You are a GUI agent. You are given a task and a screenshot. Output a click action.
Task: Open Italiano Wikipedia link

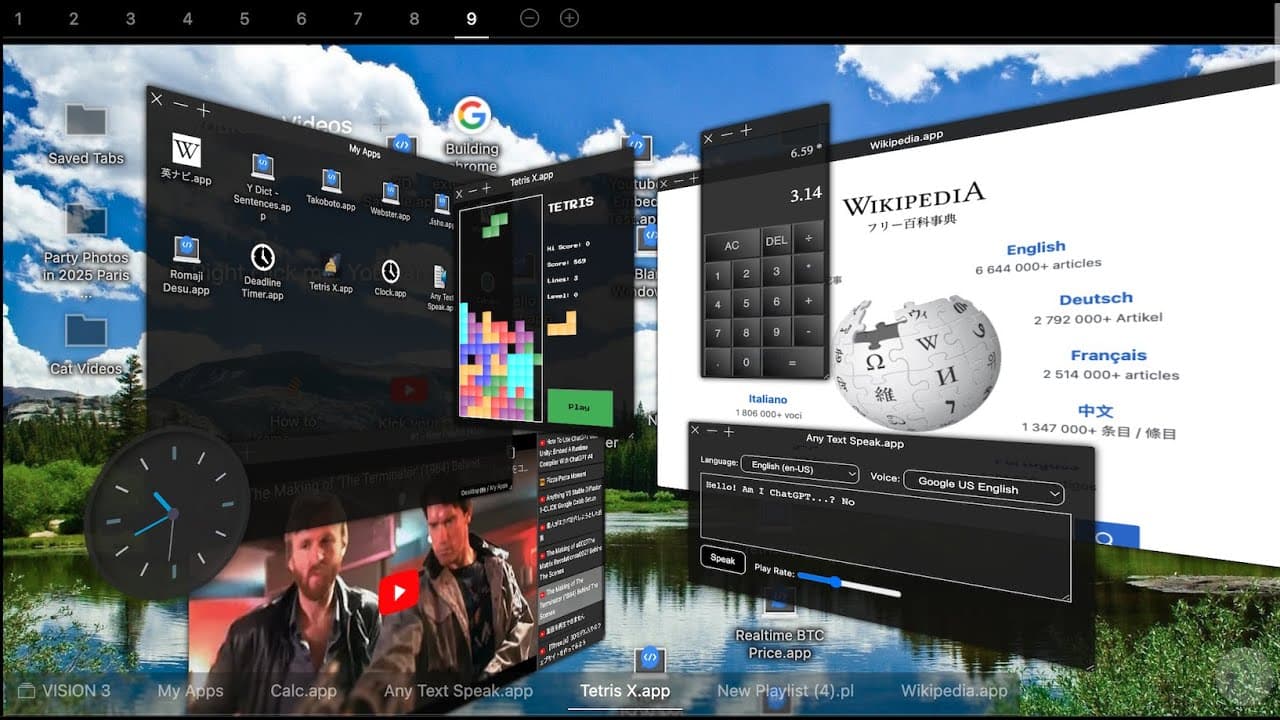(x=768, y=399)
